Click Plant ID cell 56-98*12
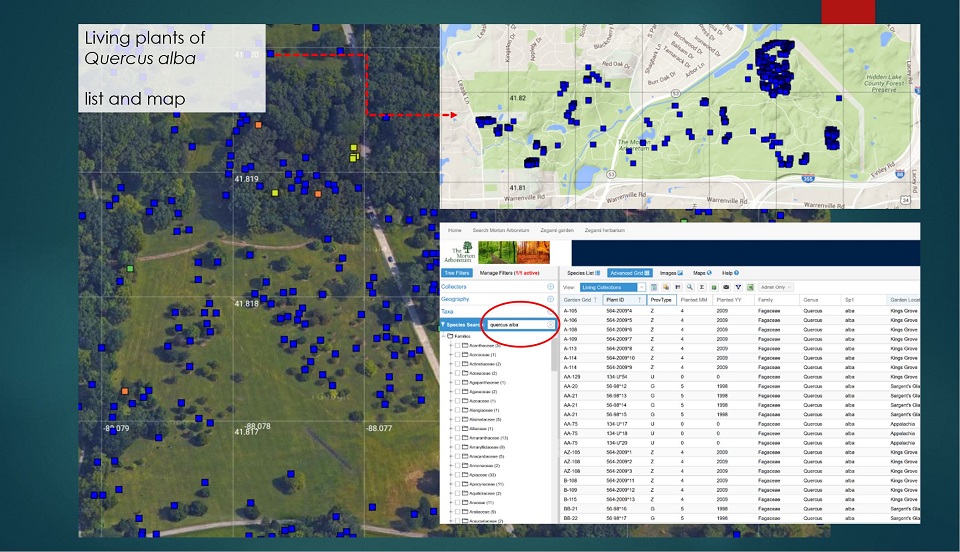The height and width of the screenshot is (552, 960). pyautogui.click(x=617, y=386)
